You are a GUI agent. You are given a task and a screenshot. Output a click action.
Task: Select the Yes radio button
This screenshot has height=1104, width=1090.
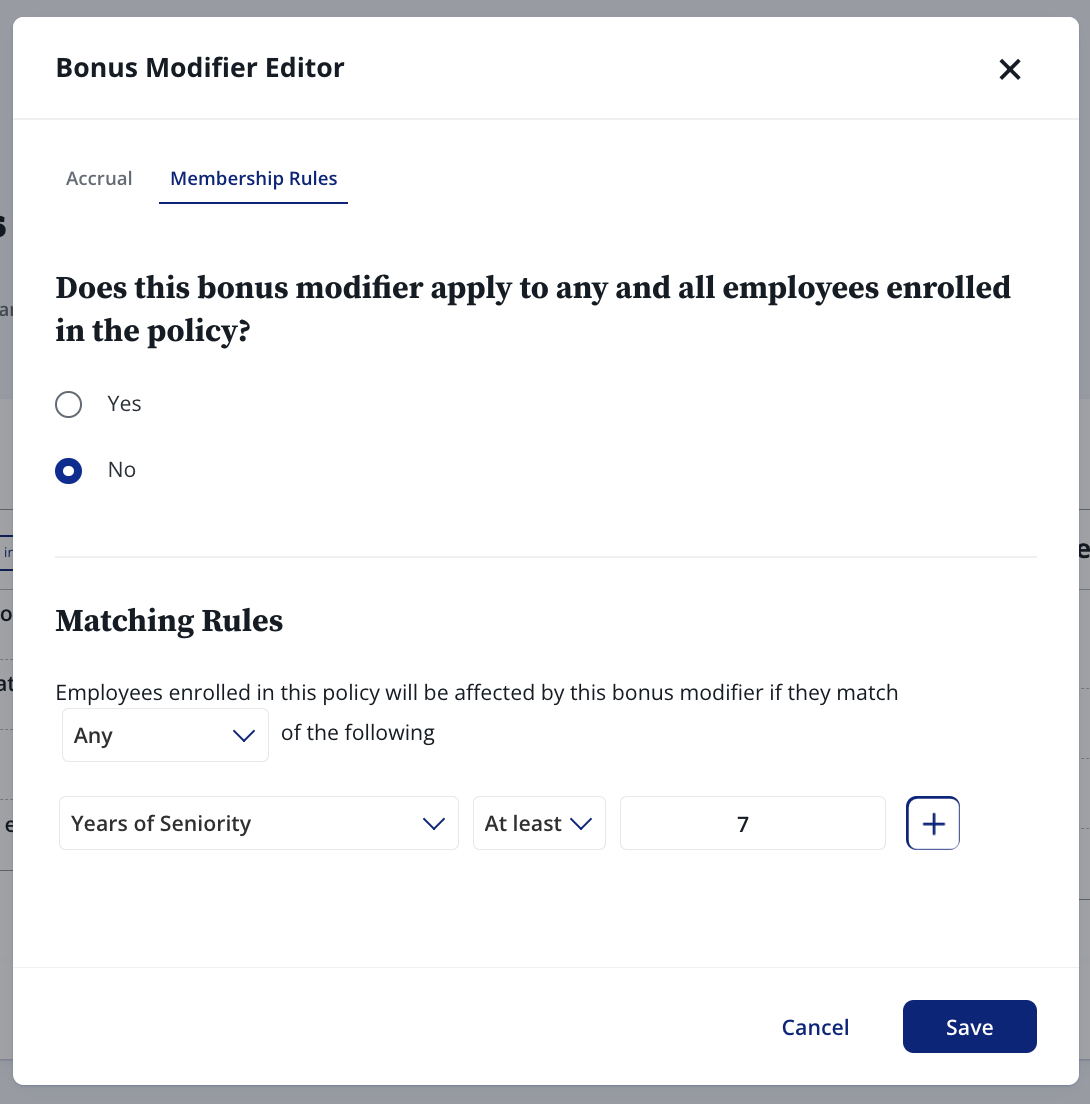pyautogui.click(x=68, y=404)
